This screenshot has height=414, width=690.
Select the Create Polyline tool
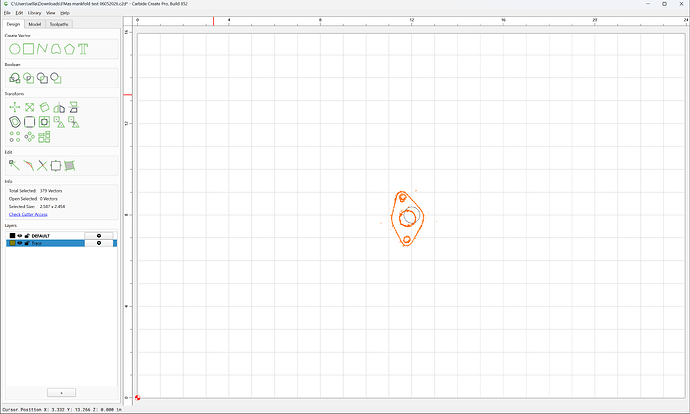coord(42,49)
